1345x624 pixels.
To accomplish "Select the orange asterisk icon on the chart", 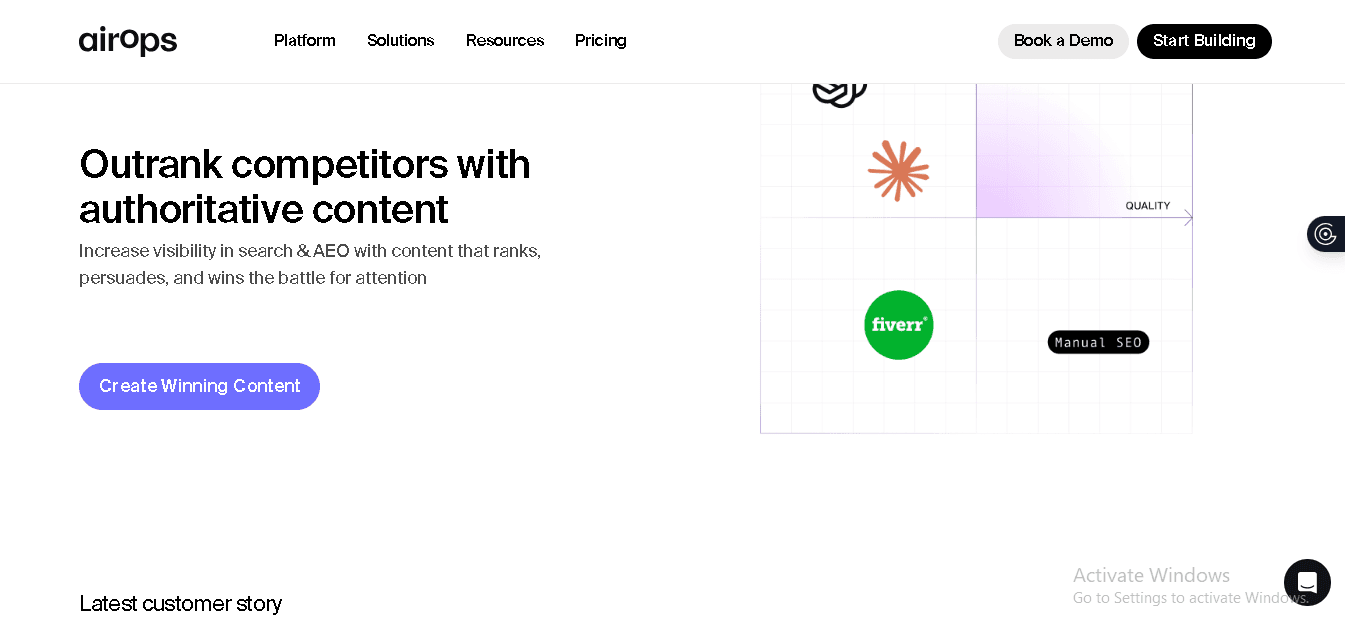I will pos(898,171).
